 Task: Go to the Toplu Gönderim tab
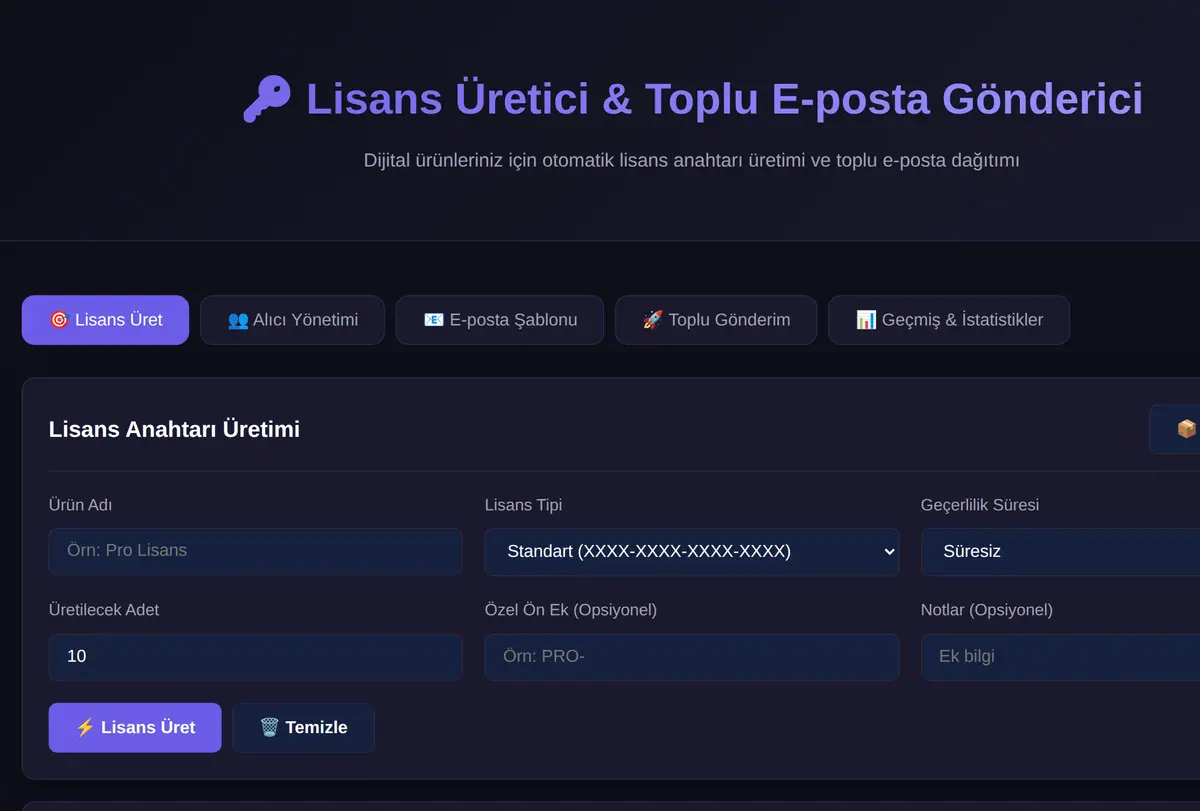[716, 320]
